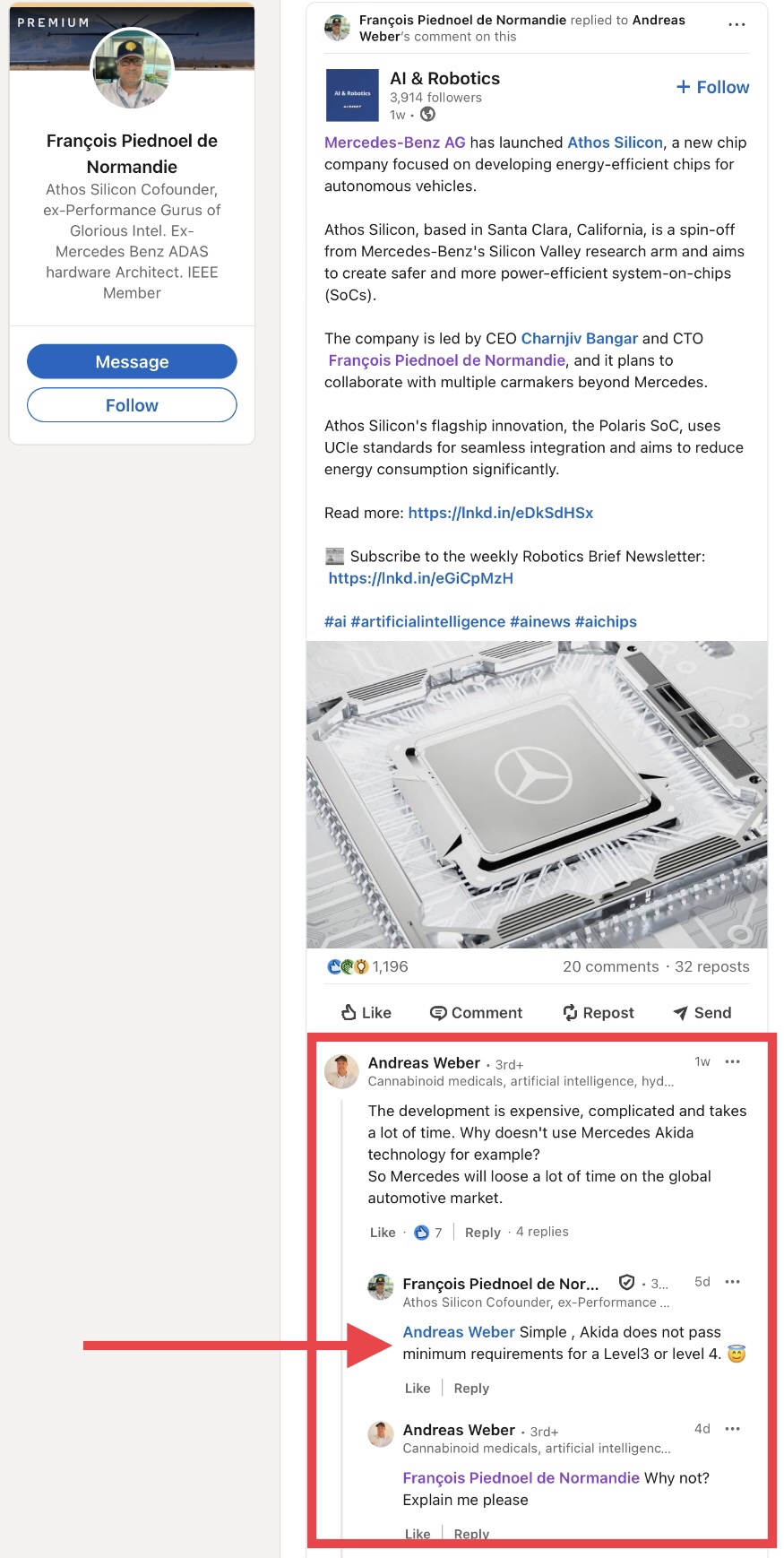Click the Comment speech bubble icon
Viewport: 784px width, 1558px height.
(438, 1012)
